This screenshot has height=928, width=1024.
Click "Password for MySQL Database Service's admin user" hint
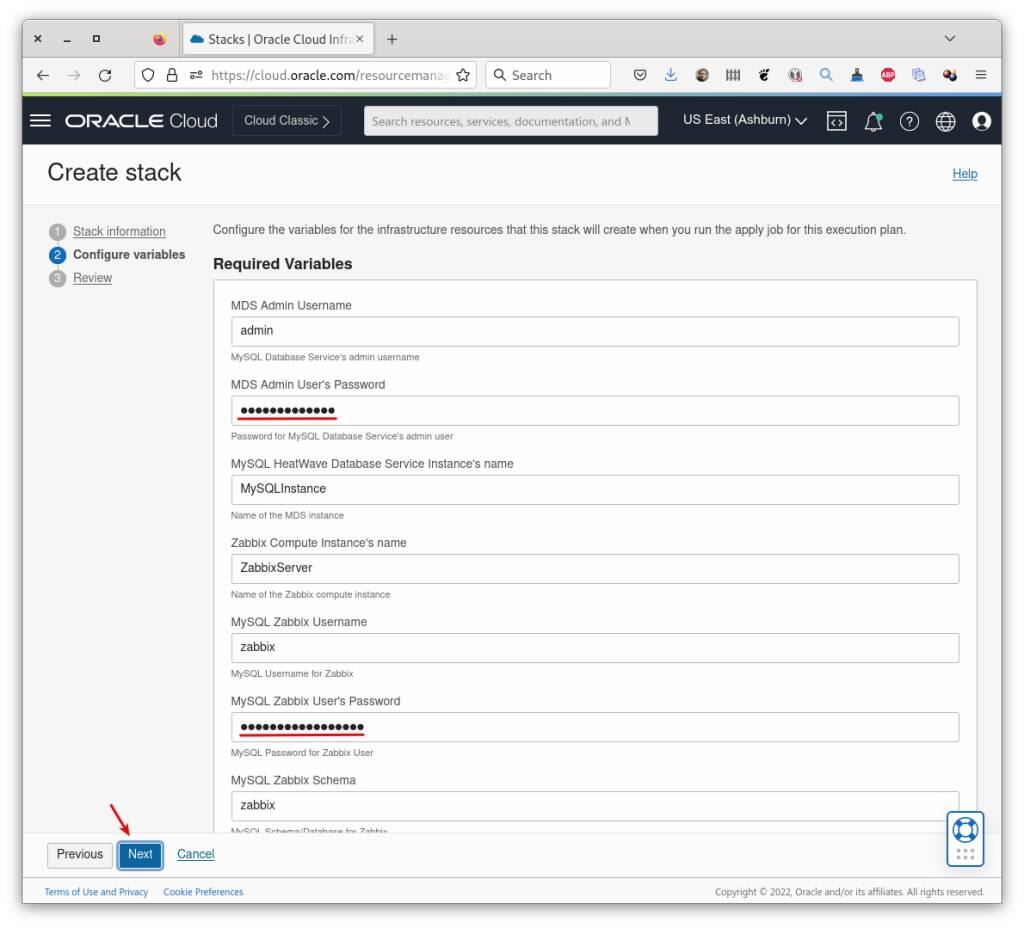click(x=342, y=436)
